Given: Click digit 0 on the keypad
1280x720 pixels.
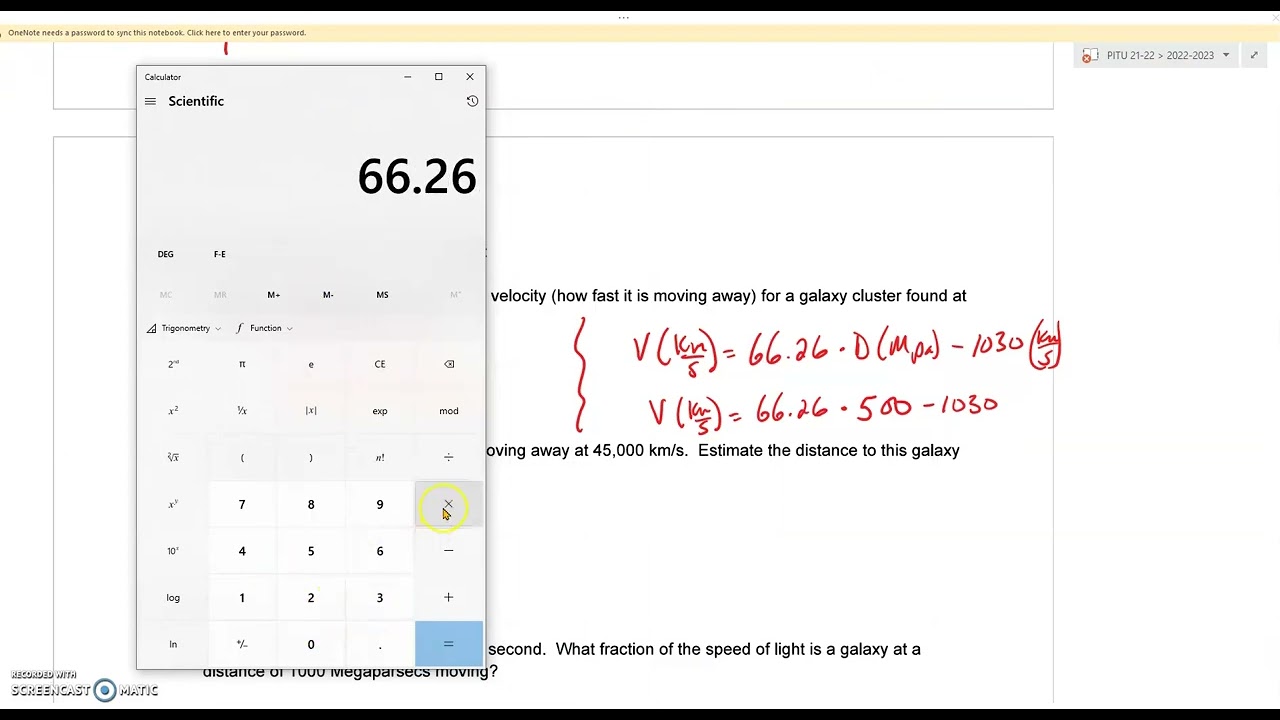Looking at the screenshot, I should (x=311, y=644).
